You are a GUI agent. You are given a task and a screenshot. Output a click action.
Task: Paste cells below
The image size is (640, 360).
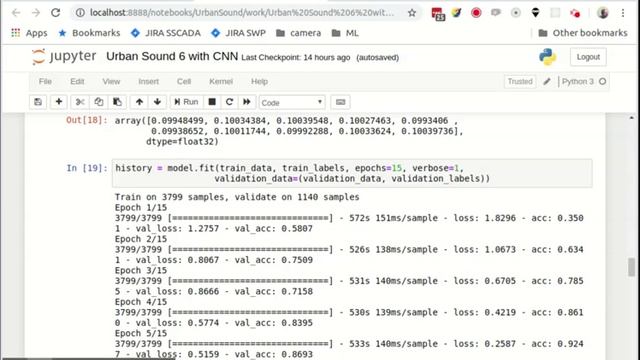[117, 102]
